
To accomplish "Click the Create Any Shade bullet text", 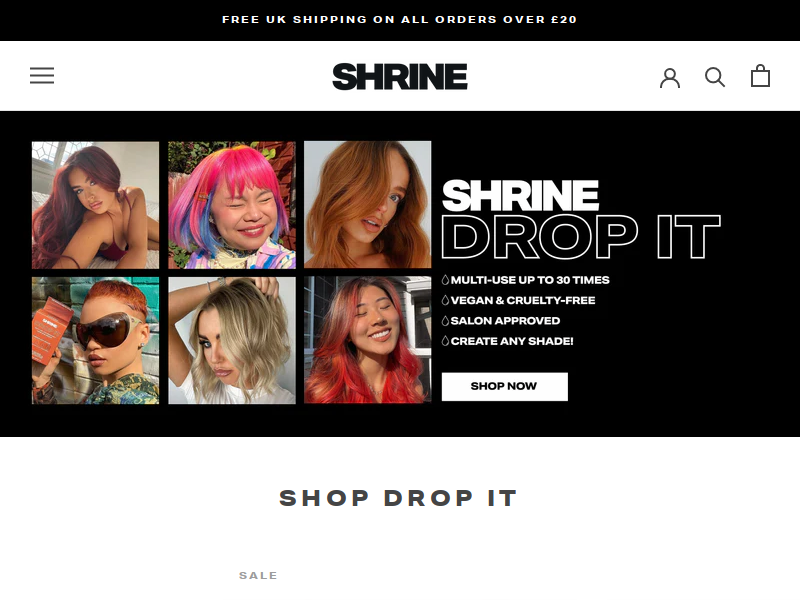I will [512, 341].
